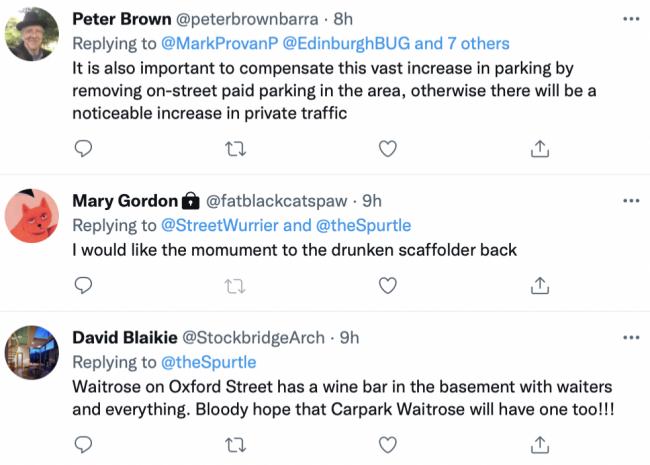The height and width of the screenshot is (465, 650).
Task: Open more options on David Blaikie's tweet
Action: 631,338
